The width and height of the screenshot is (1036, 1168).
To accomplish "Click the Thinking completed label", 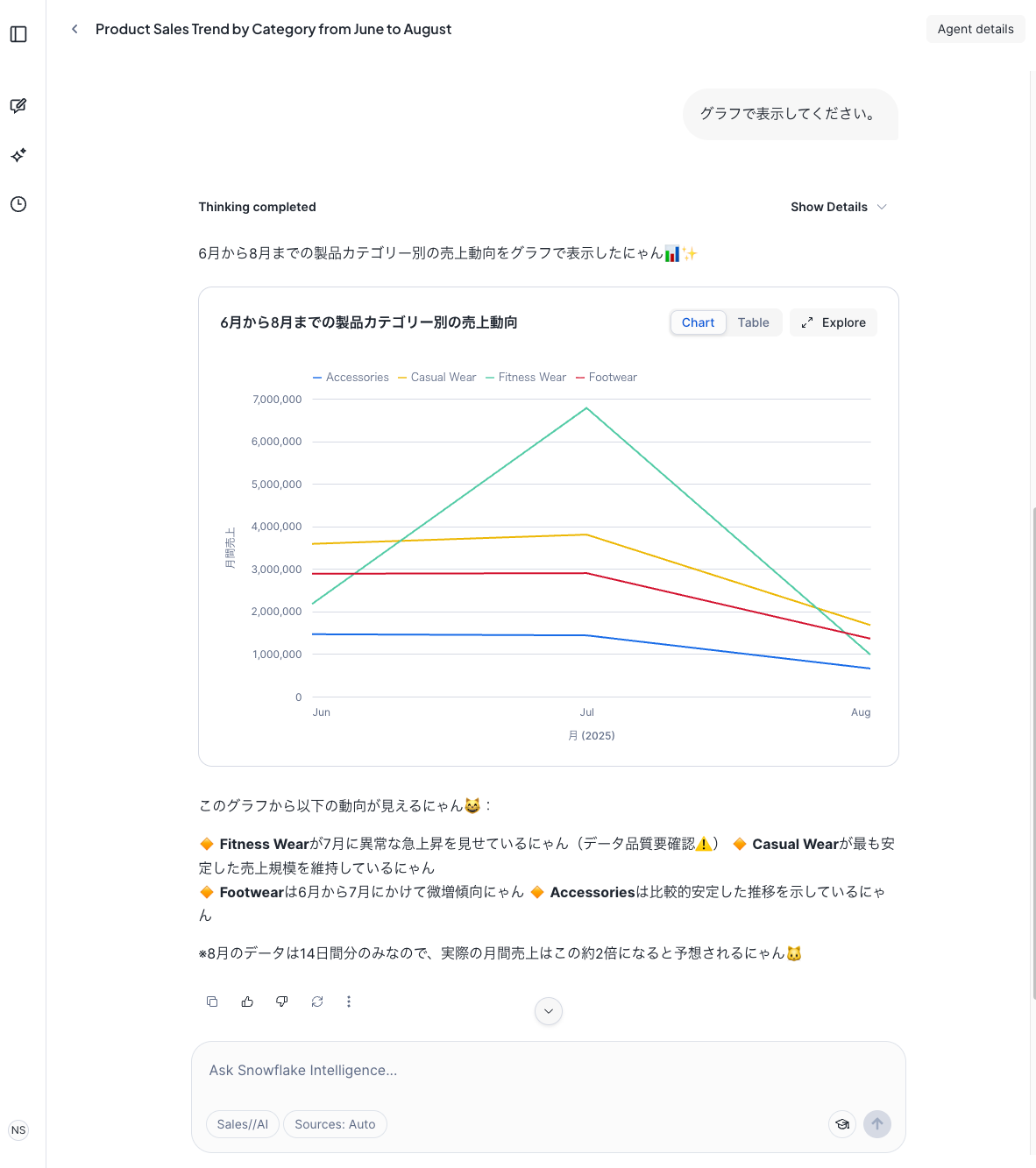I will click(x=257, y=207).
